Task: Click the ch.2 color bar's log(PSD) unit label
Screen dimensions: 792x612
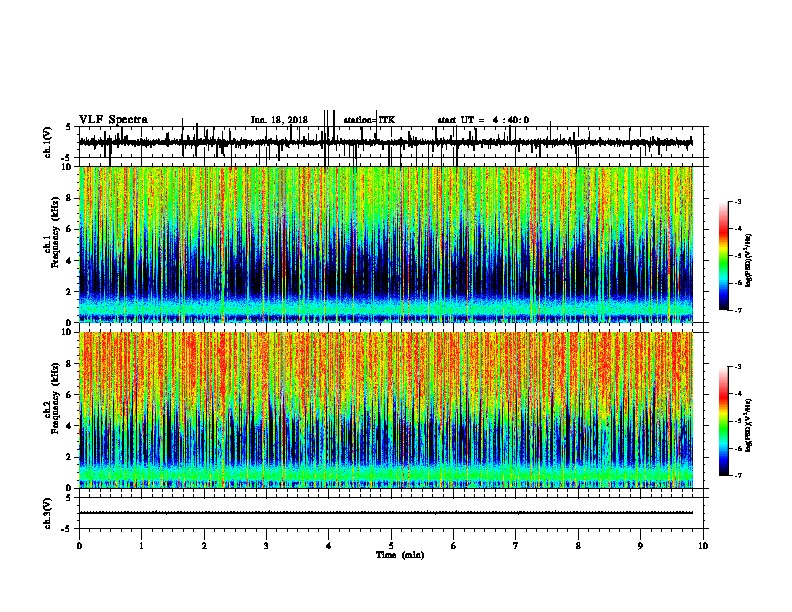Action: 749,425
